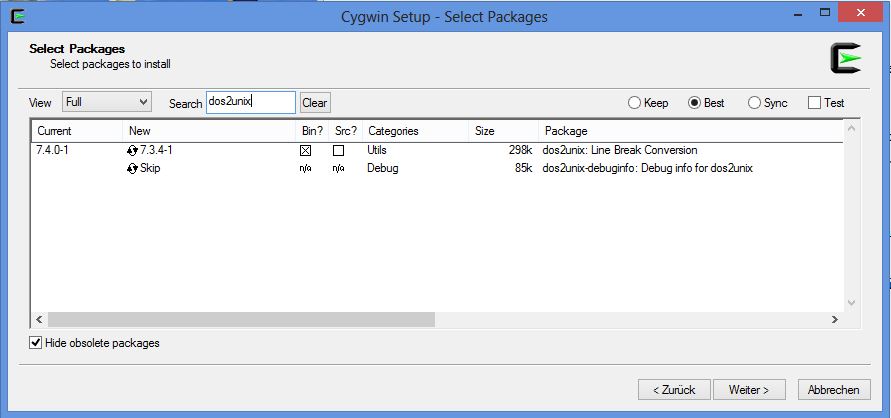Viewport: 891px width, 418px height.
Task: Click the horizontal scrollbar thumb
Action: tap(242, 320)
